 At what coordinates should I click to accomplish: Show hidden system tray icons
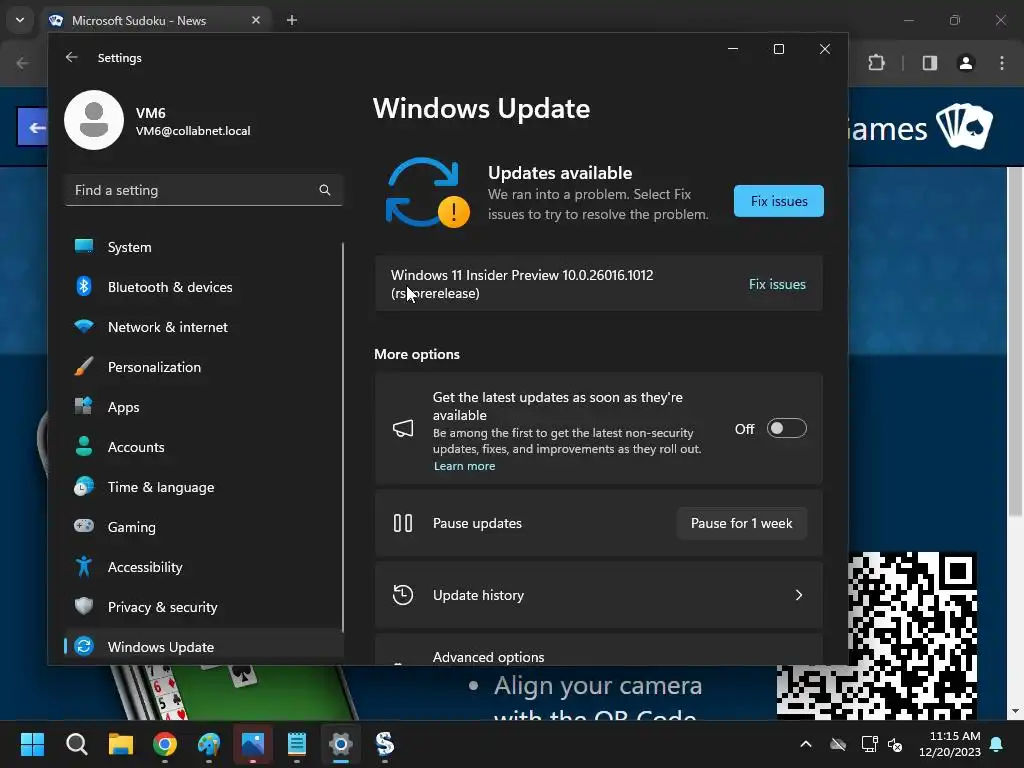pos(806,744)
